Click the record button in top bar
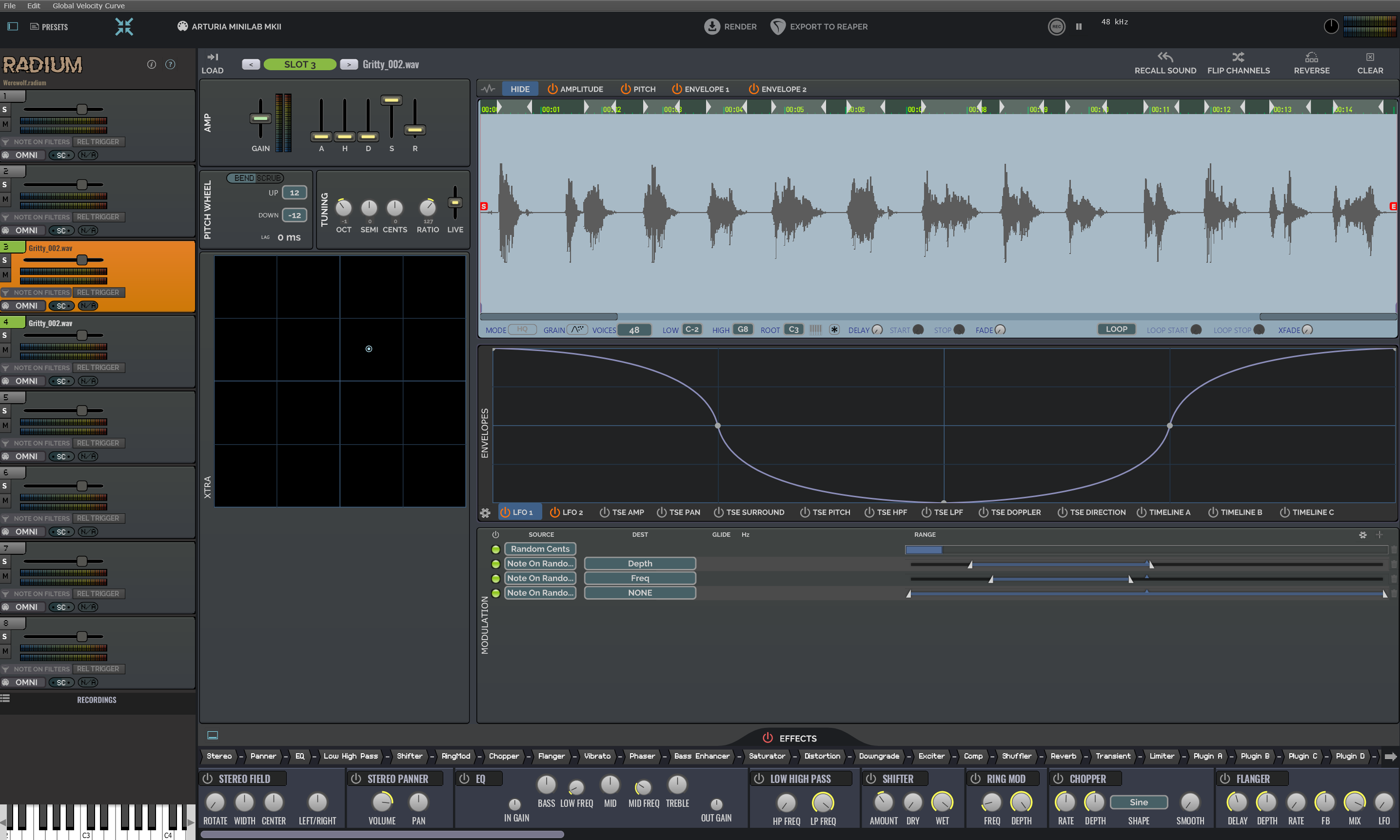 [1056, 27]
